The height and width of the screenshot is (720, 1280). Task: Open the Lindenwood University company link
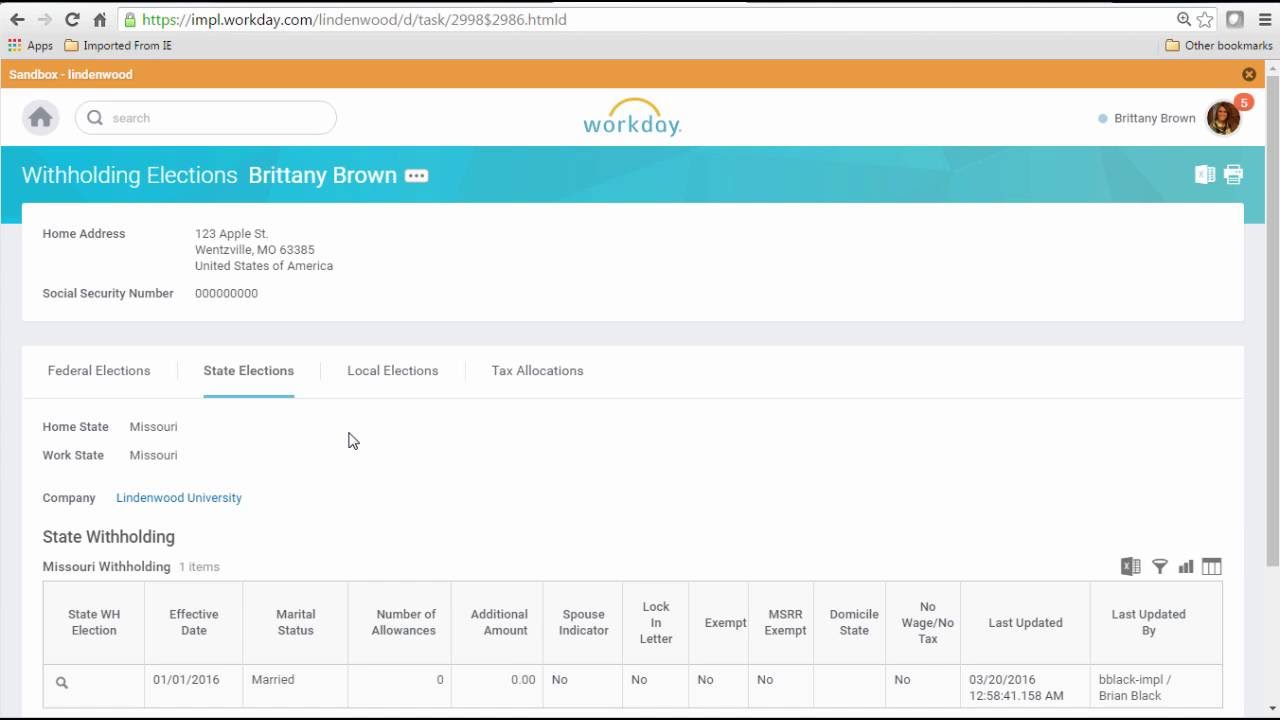click(x=179, y=498)
